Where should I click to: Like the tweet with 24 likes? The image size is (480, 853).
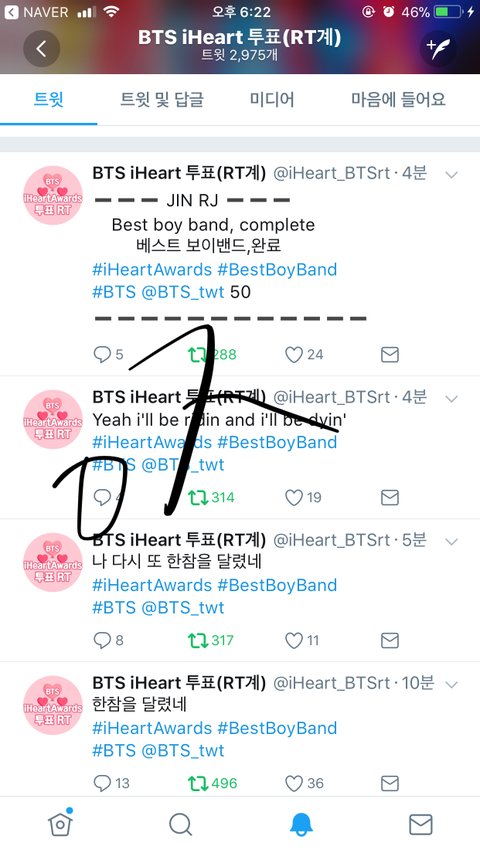(294, 355)
